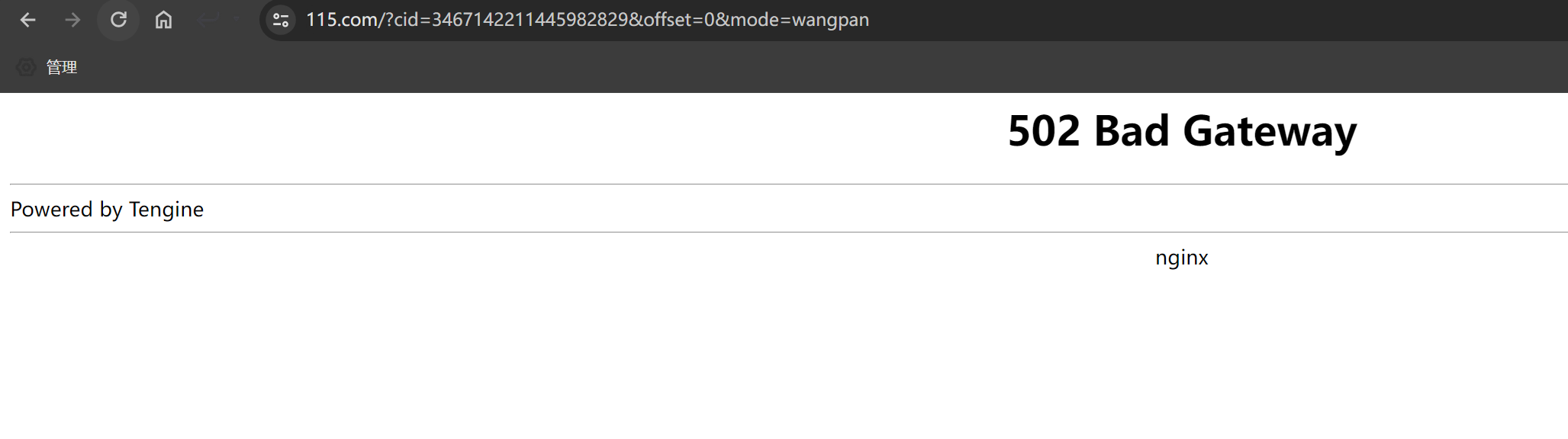Click the dimmed restore-tab return arrow
This screenshot has width=1568, height=439.
208,20
